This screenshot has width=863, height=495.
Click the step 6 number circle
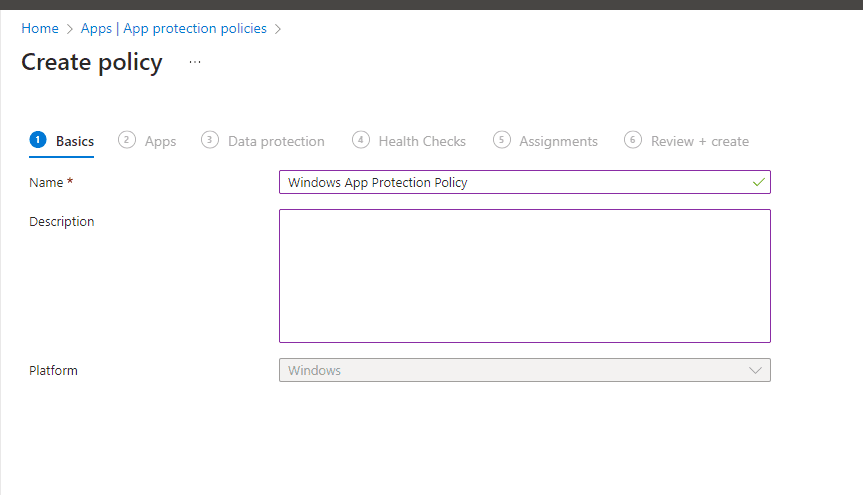[x=633, y=140]
